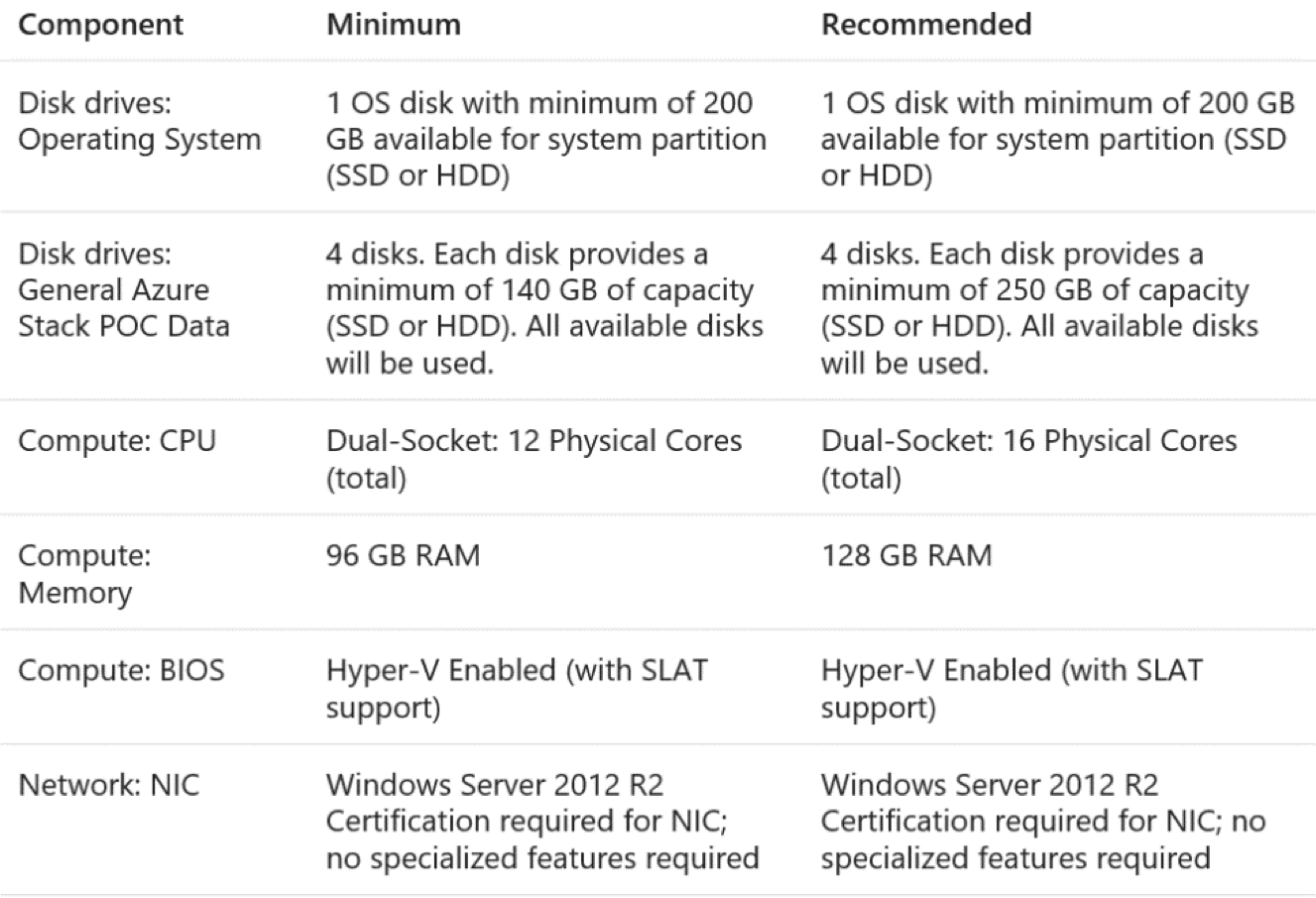This screenshot has height=898, width=1316.
Task: Click the Recommended OS disk requirement cell
Action: 1056,140
